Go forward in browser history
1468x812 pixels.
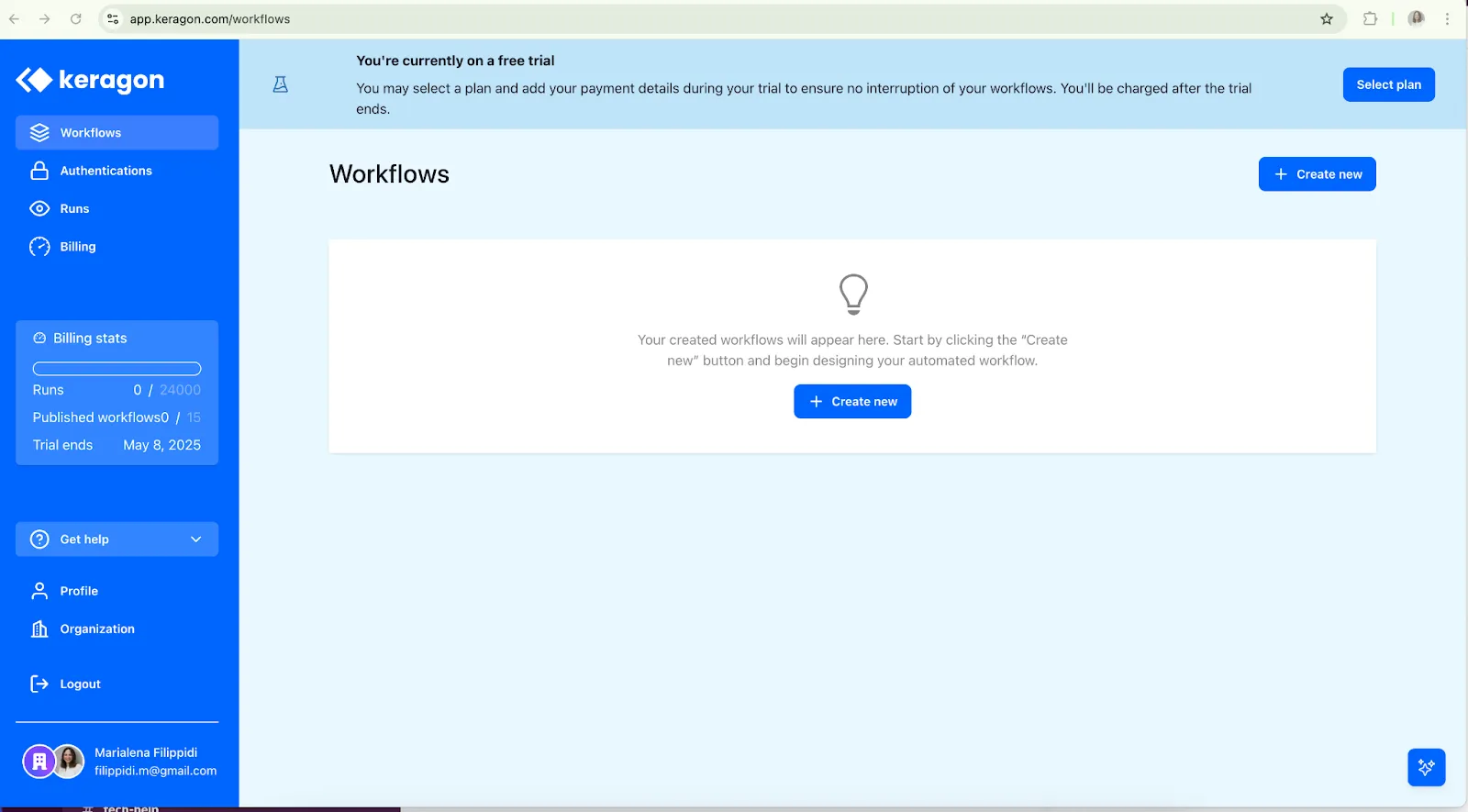click(45, 18)
